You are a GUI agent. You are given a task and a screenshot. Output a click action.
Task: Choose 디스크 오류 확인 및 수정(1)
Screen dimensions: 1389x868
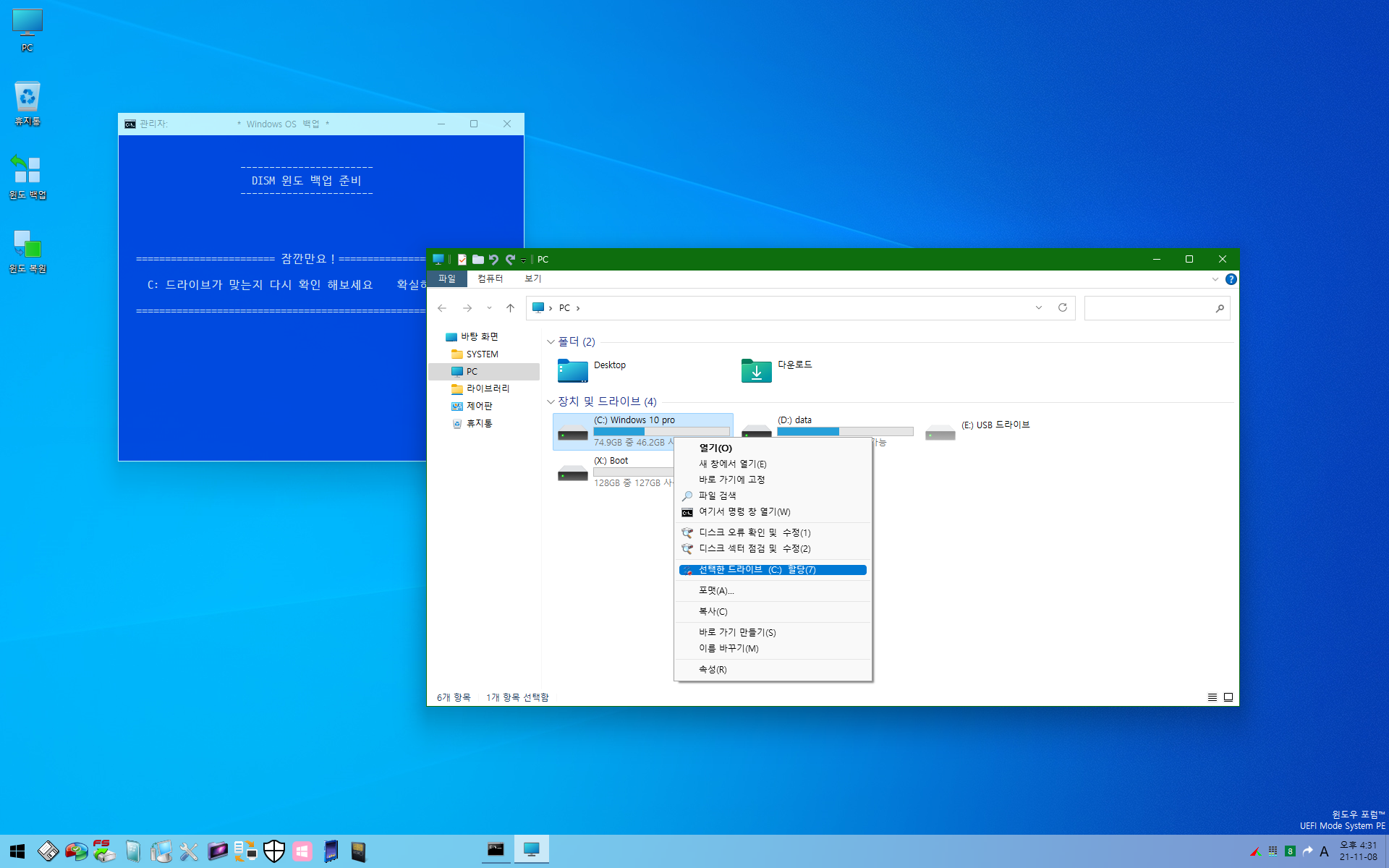point(773,533)
